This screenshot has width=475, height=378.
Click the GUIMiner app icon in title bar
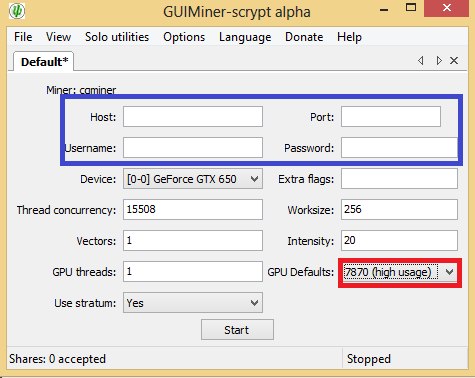click(x=17, y=11)
